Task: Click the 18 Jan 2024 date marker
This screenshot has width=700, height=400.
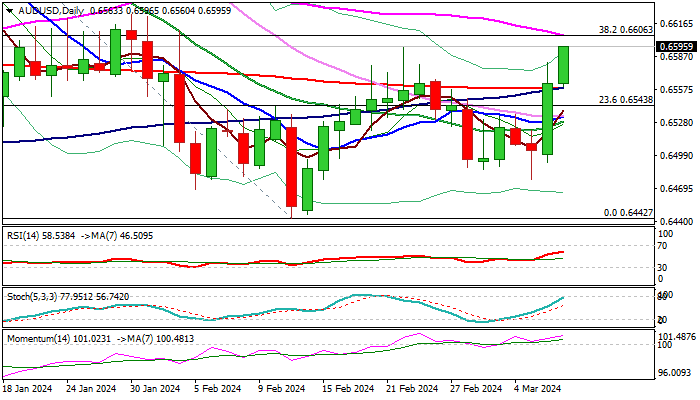Action: pyautogui.click(x=28, y=389)
